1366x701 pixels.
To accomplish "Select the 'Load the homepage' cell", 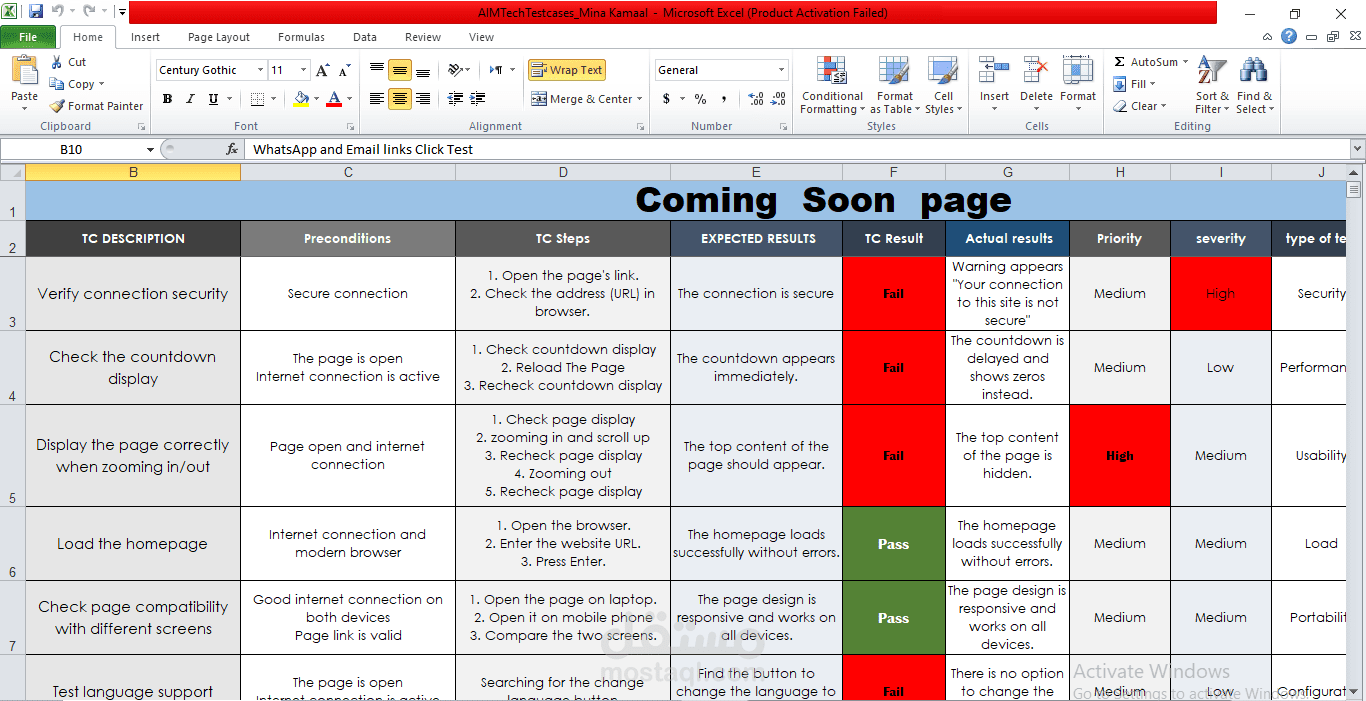I will [133, 544].
